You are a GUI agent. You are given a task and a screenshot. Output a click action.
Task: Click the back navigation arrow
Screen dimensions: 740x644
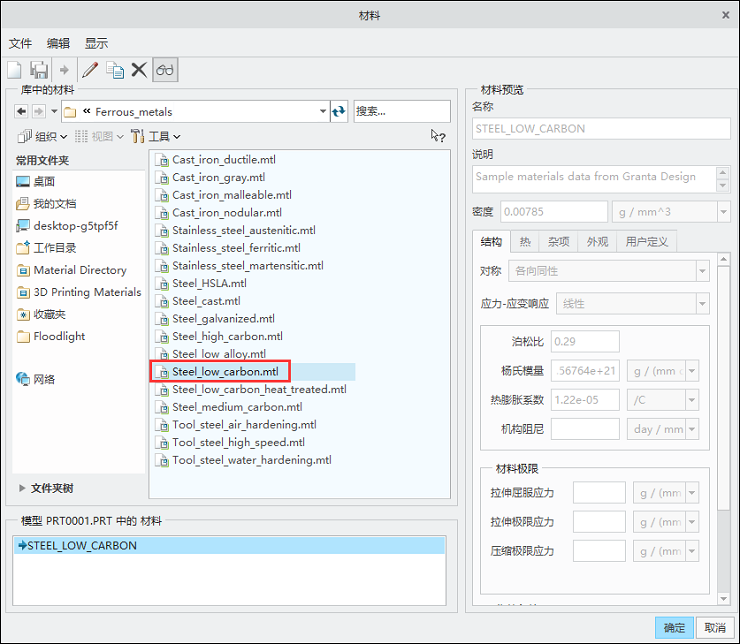click(21, 112)
